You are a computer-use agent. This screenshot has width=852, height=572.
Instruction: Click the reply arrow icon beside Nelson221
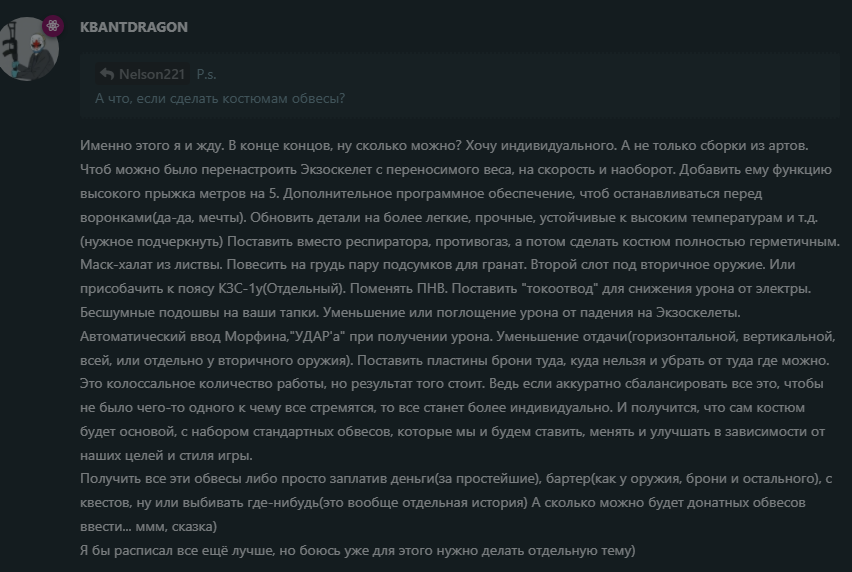pyautogui.click(x=107, y=74)
